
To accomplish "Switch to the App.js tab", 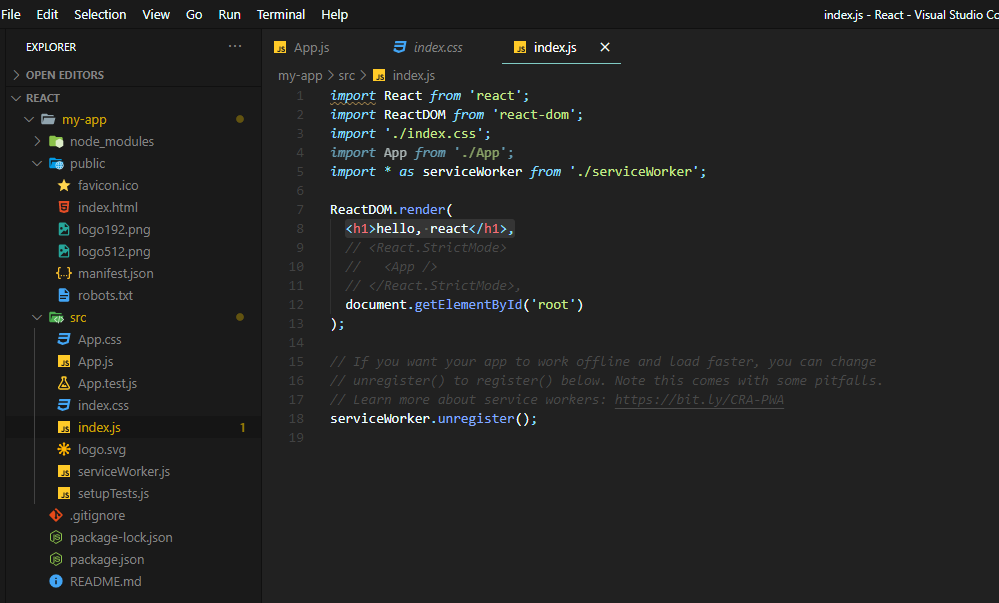I will coord(313,46).
